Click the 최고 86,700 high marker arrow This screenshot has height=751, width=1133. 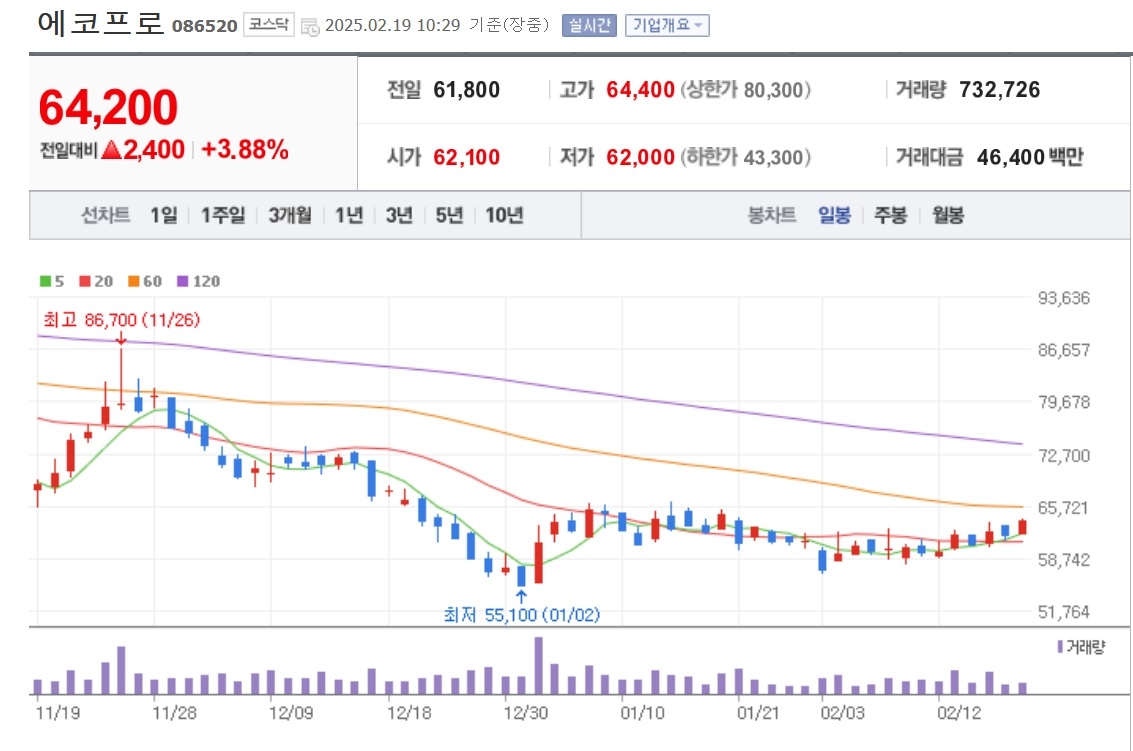tap(121, 338)
